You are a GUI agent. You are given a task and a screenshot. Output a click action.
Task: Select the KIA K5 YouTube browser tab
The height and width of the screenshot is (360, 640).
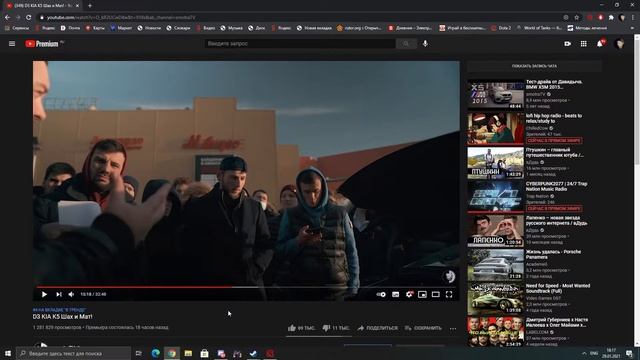(42, 6)
